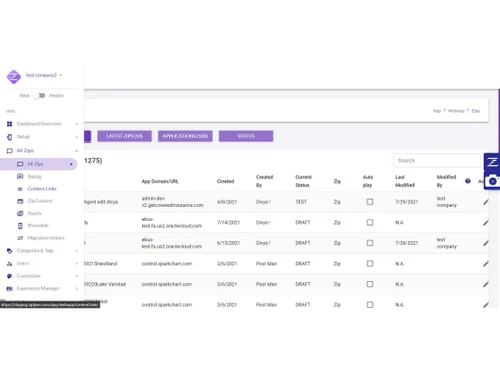Click App in the breadcrumb
The height and width of the screenshot is (375, 500).
[437, 111]
